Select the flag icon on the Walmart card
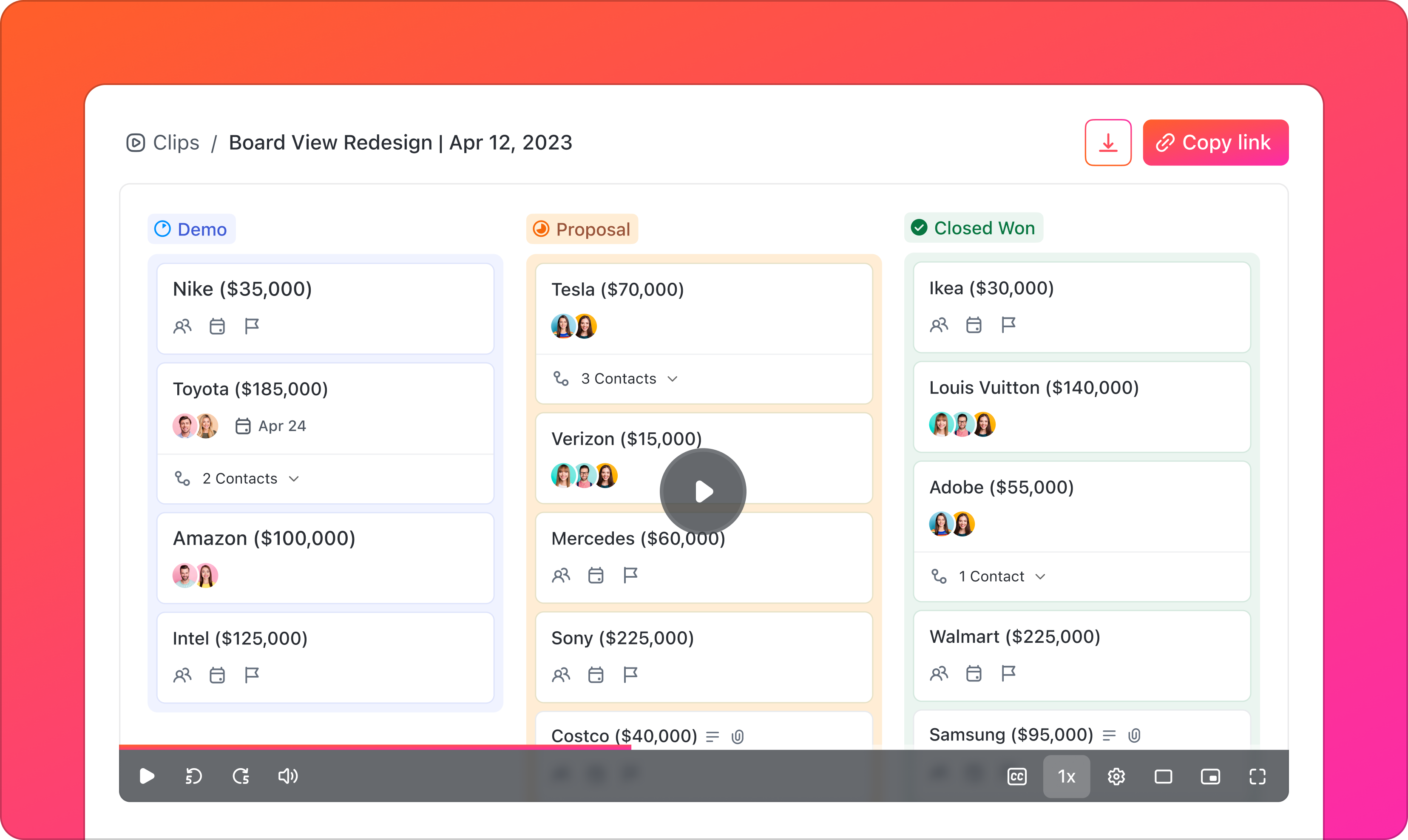Screen dimensions: 1408x840 click(1009, 674)
